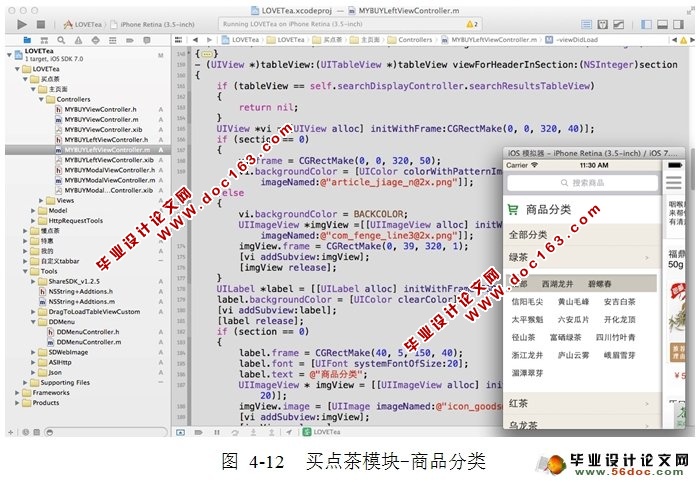Click the Run (play) button
Screen dimensions: 699x482
pyautogui.click(x=21, y=24)
